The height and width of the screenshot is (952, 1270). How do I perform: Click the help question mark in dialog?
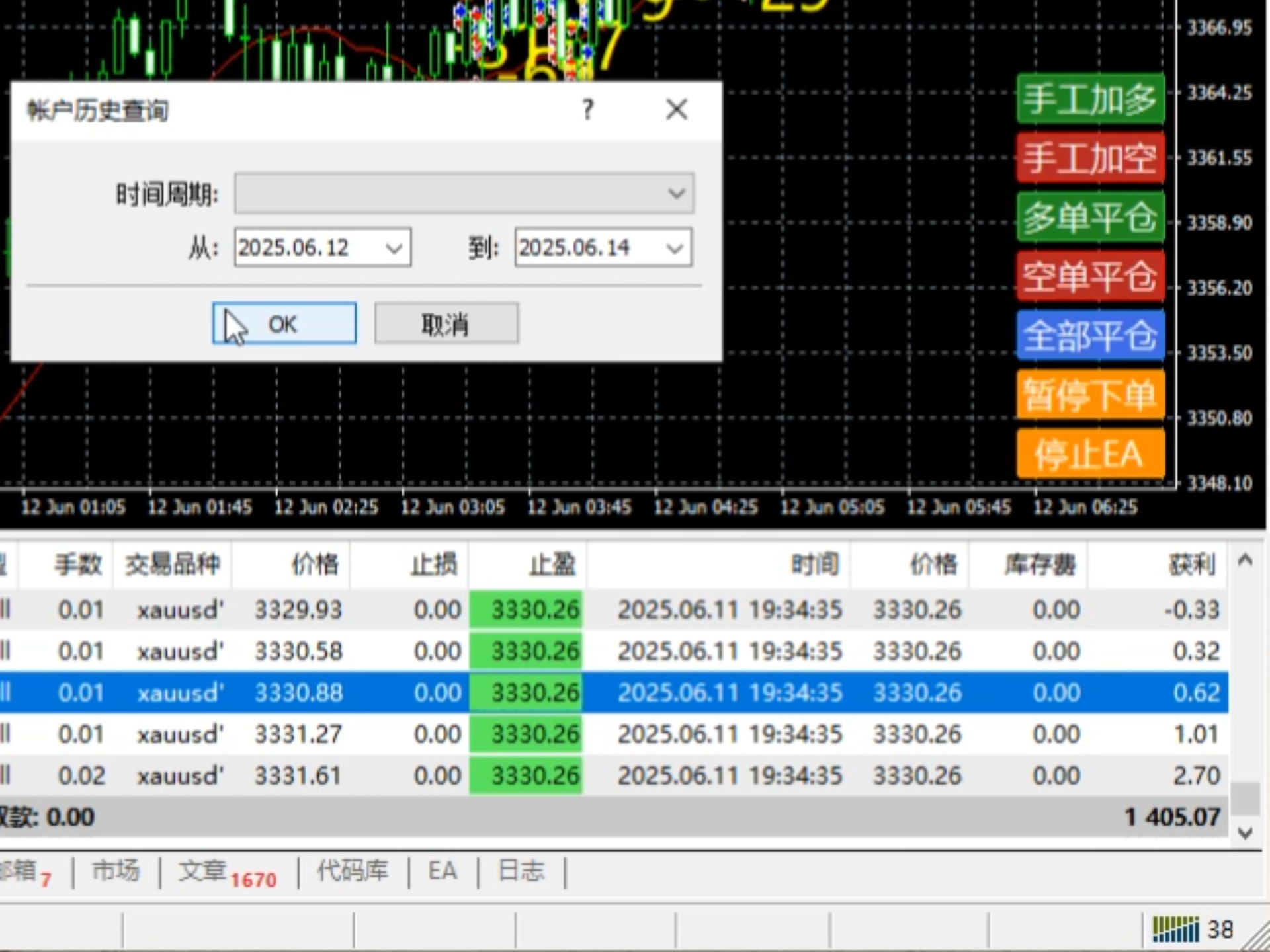click(x=587, y=109)
